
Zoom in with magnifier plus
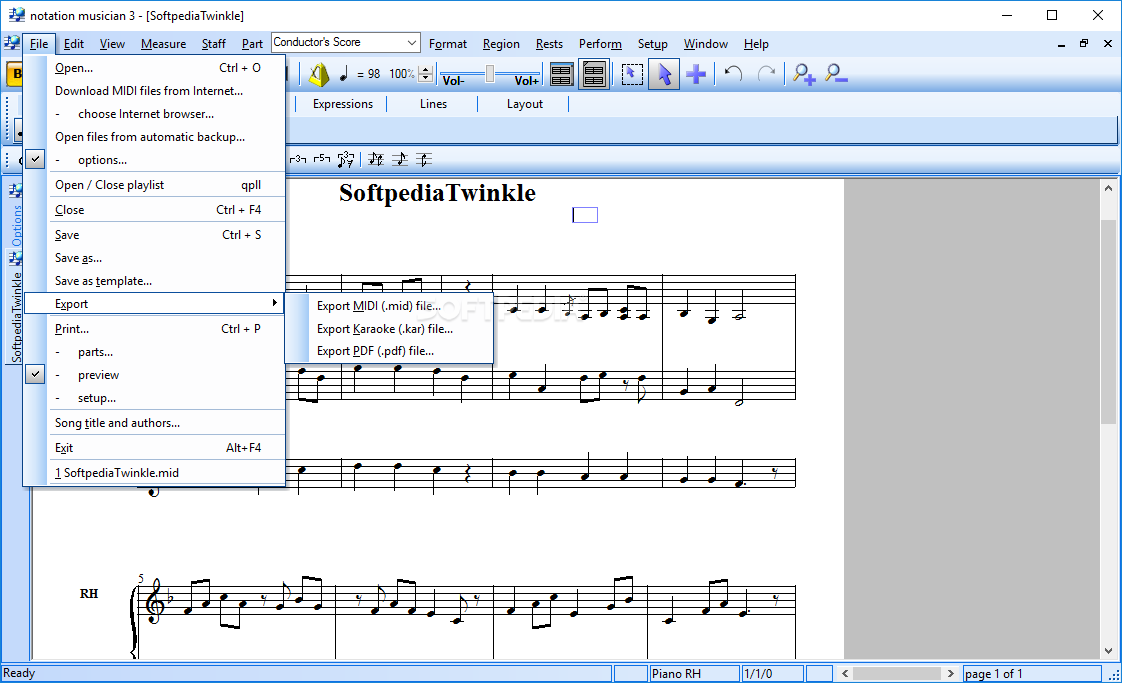804,74
